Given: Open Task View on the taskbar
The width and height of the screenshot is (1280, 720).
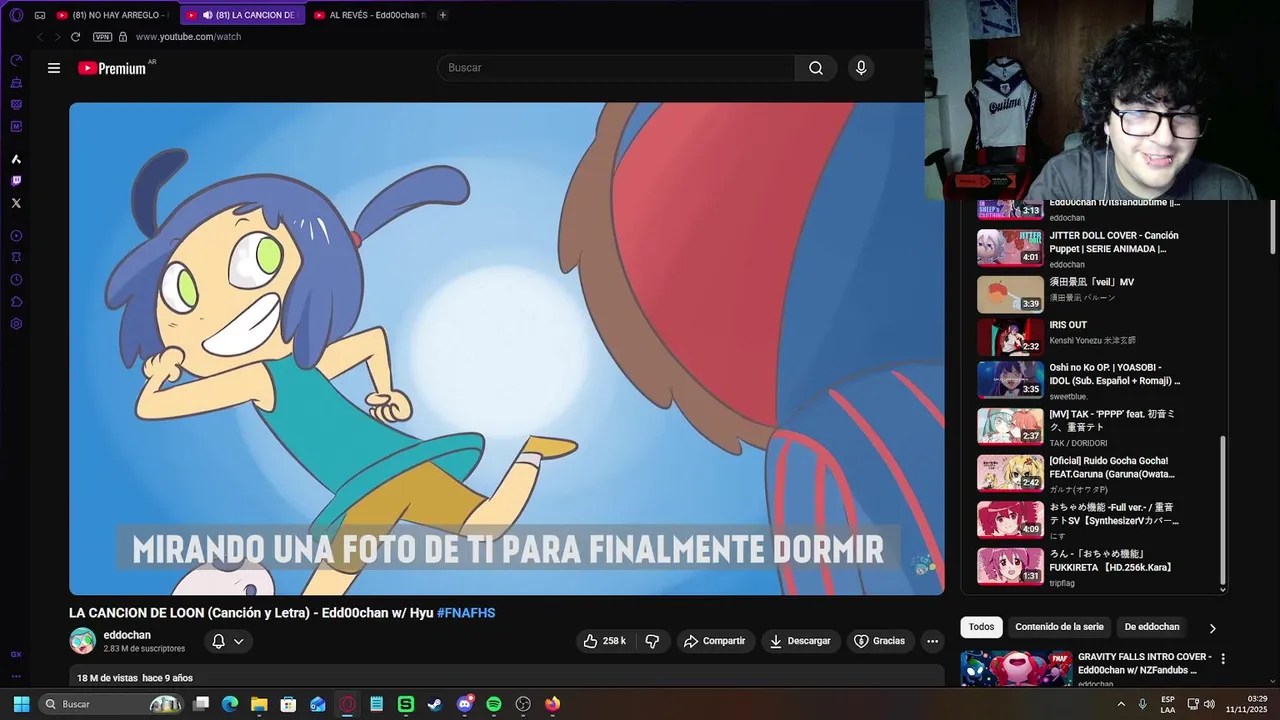Looking at the screenshot, I should [x=201, y=704].
